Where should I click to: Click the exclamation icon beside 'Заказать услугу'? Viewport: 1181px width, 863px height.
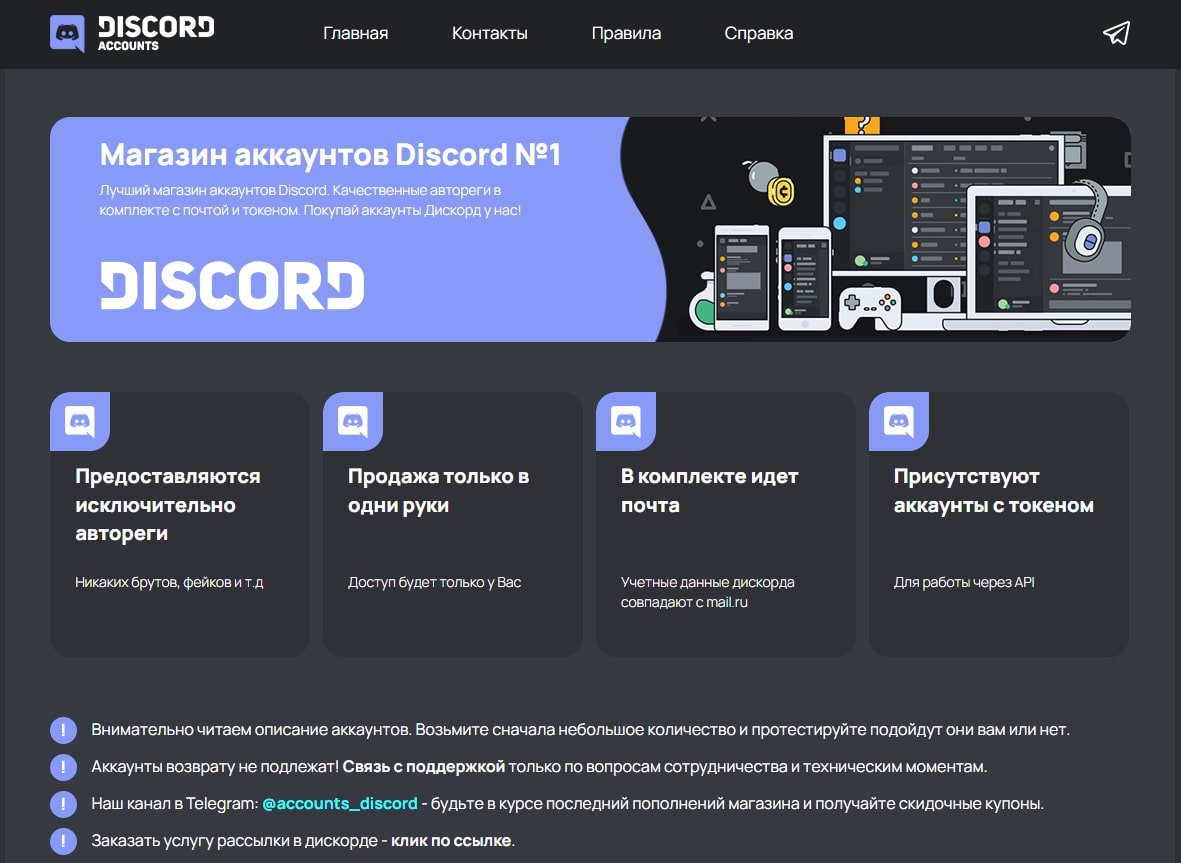(x=63, y=840)
